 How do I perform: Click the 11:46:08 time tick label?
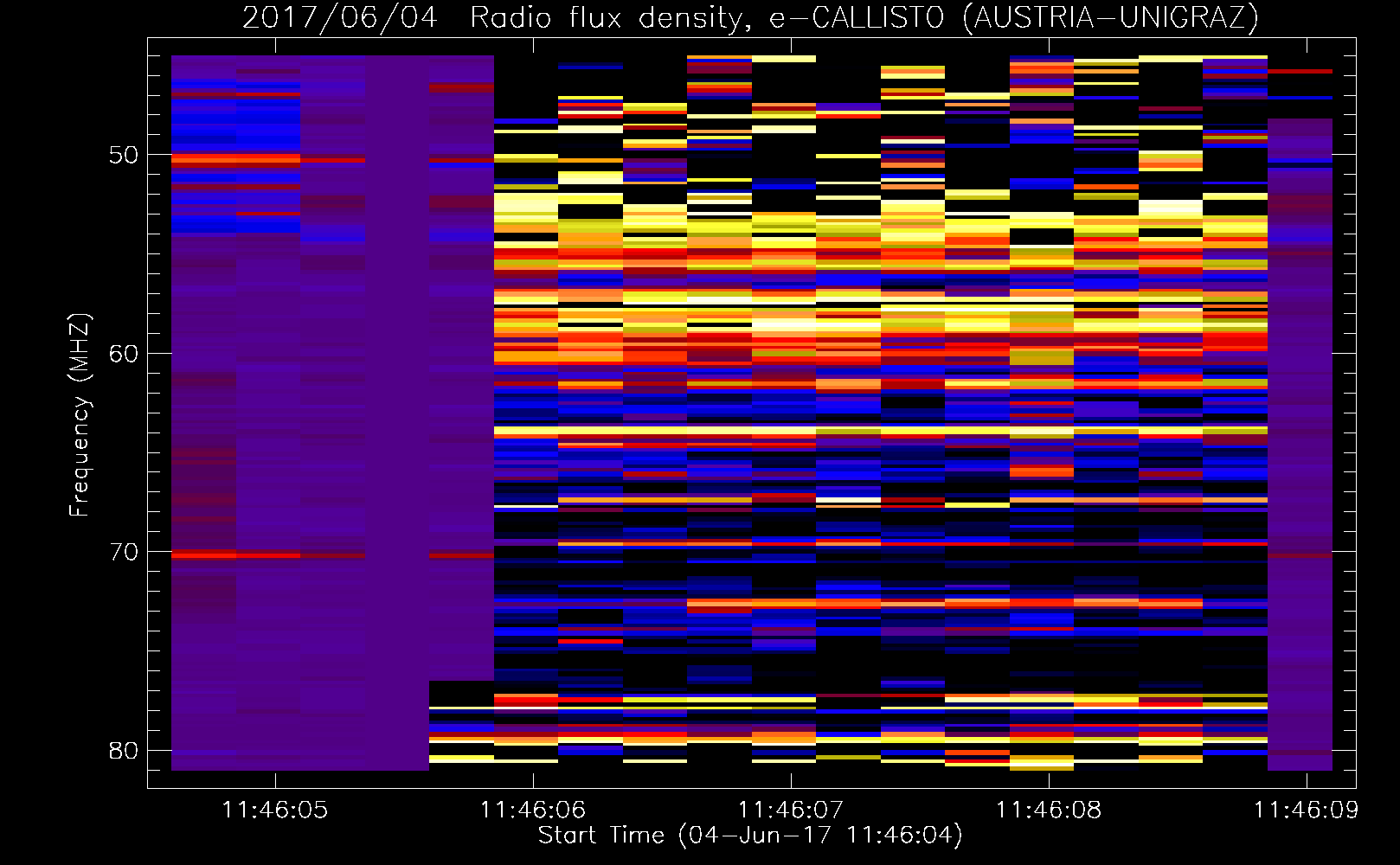point(1049,810)
